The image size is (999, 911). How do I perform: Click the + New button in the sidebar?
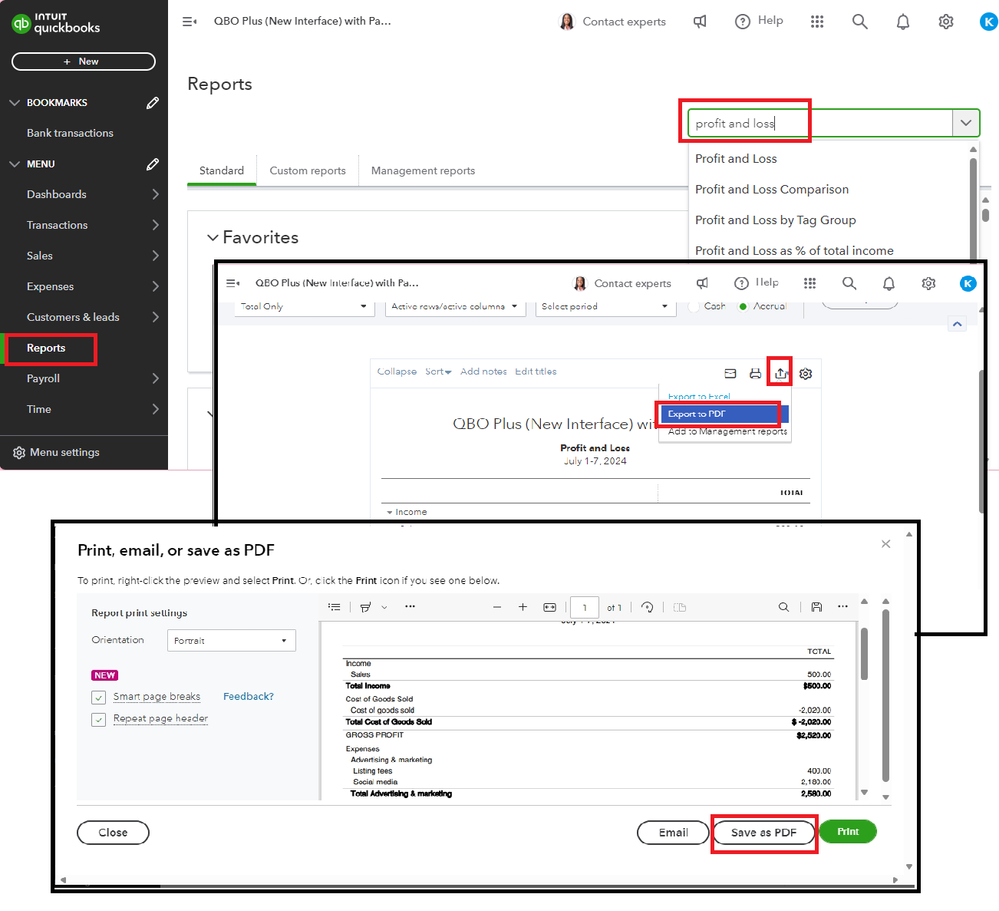[x=83, y=62]
